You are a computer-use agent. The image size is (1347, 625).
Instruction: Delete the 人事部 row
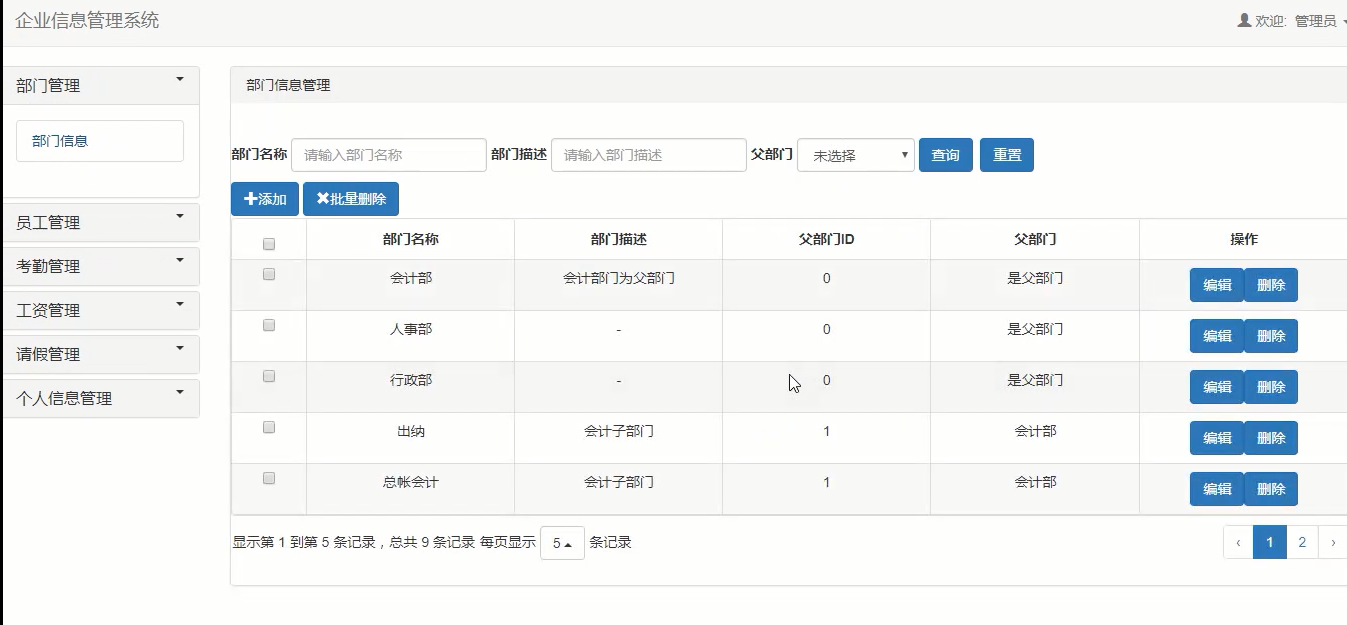1271,336
